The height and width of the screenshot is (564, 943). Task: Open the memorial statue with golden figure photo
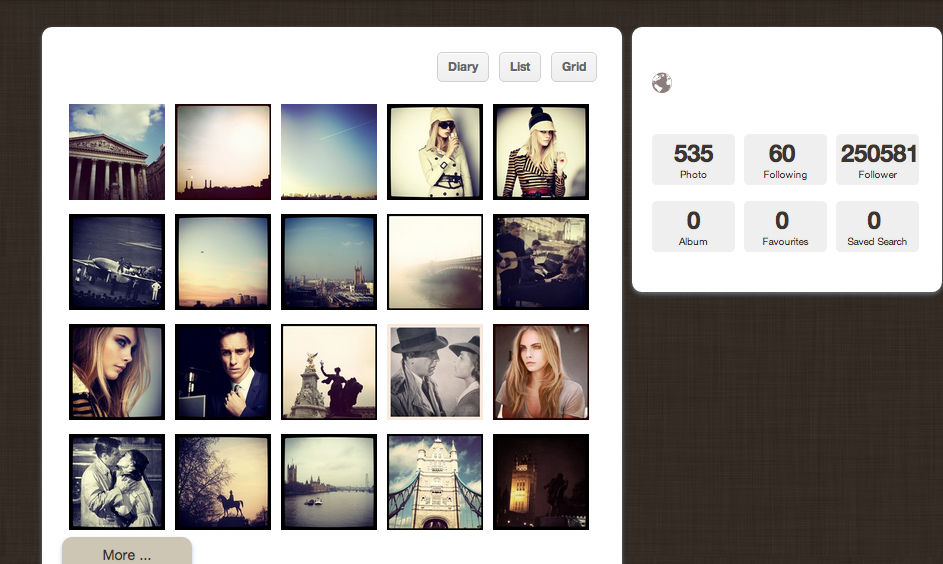329,372
